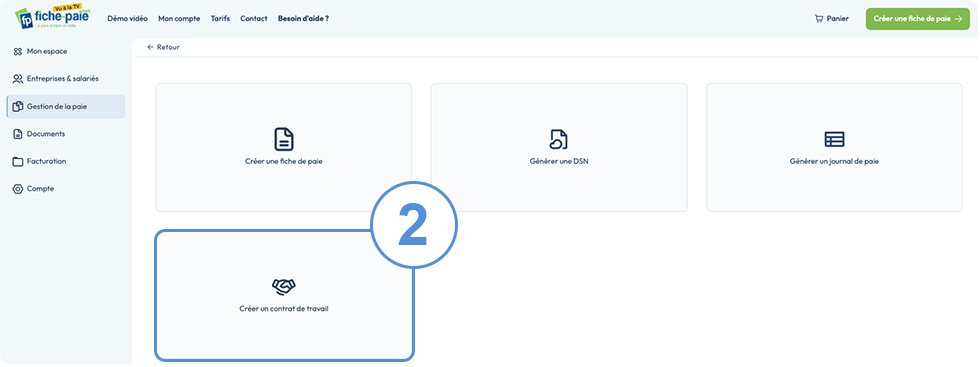Go to the Tarifs page
Viewport: 980px width, 367px height.
221,19
